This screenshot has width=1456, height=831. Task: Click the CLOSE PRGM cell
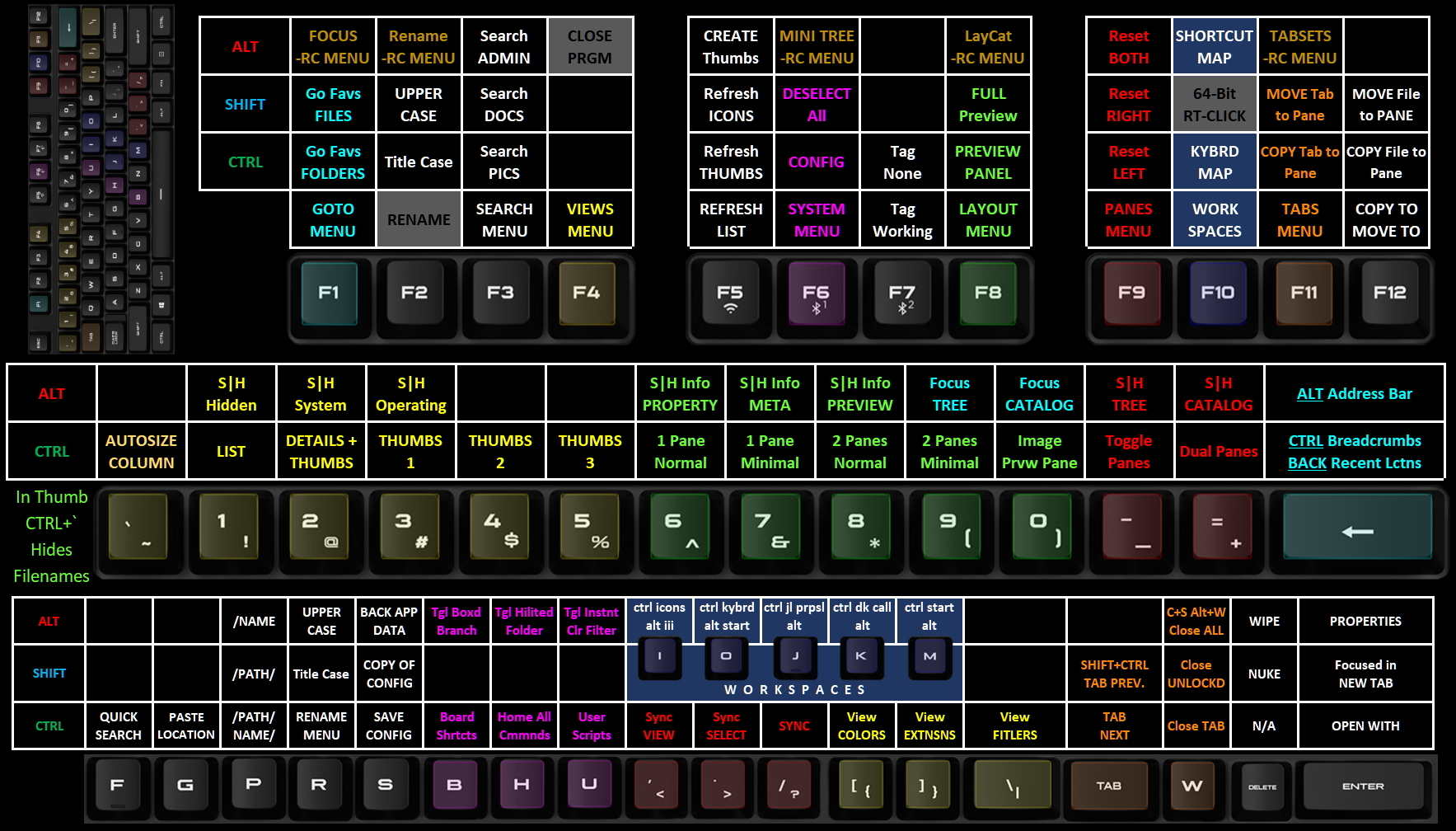(590, 46)
